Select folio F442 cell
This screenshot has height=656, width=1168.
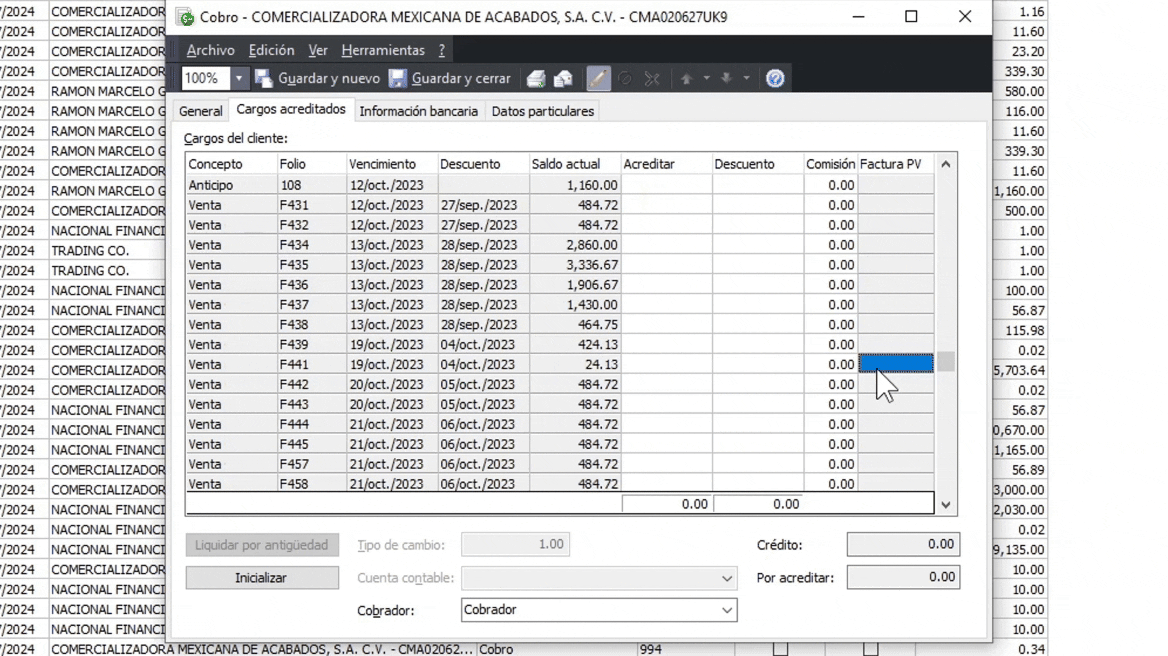[x=311, y=384]
